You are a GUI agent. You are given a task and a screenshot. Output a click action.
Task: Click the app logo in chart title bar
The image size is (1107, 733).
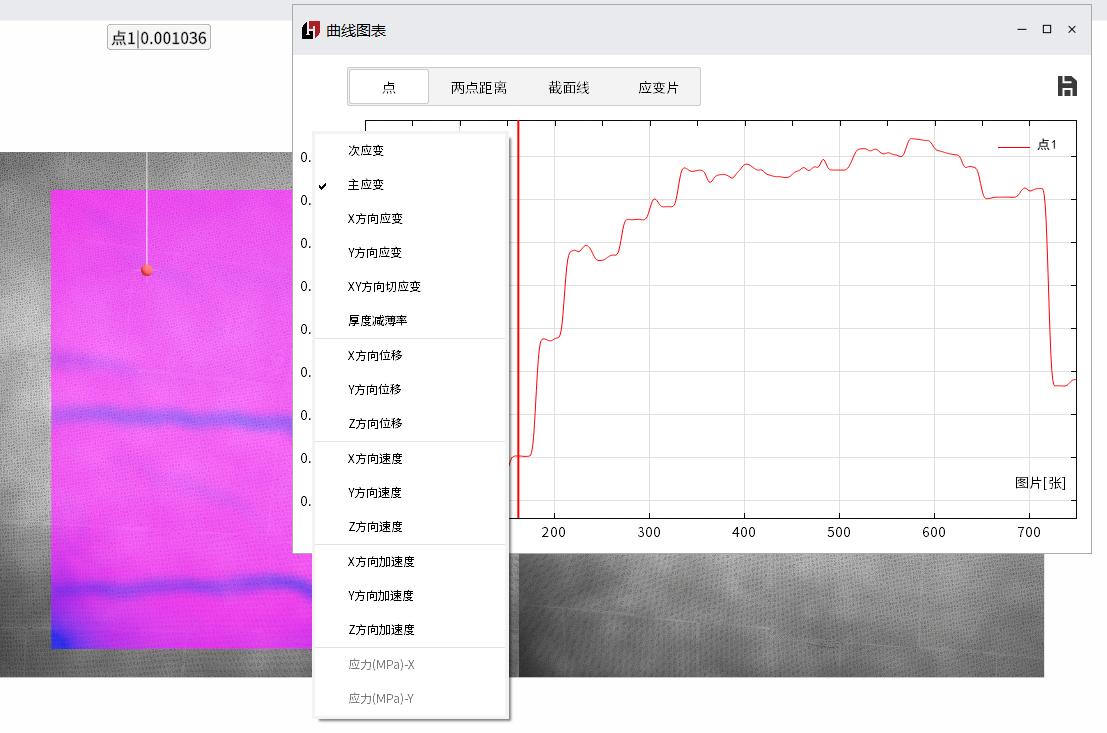coord(311,30)
